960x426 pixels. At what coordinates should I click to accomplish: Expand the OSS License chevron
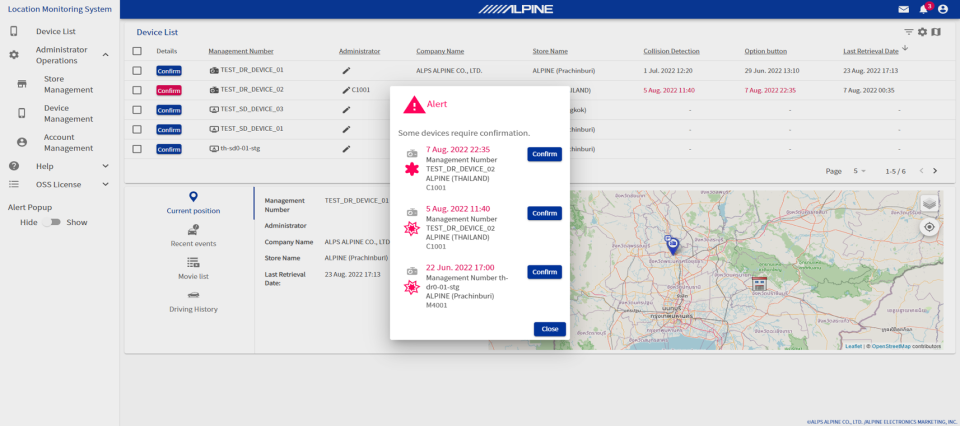point(105,184)
